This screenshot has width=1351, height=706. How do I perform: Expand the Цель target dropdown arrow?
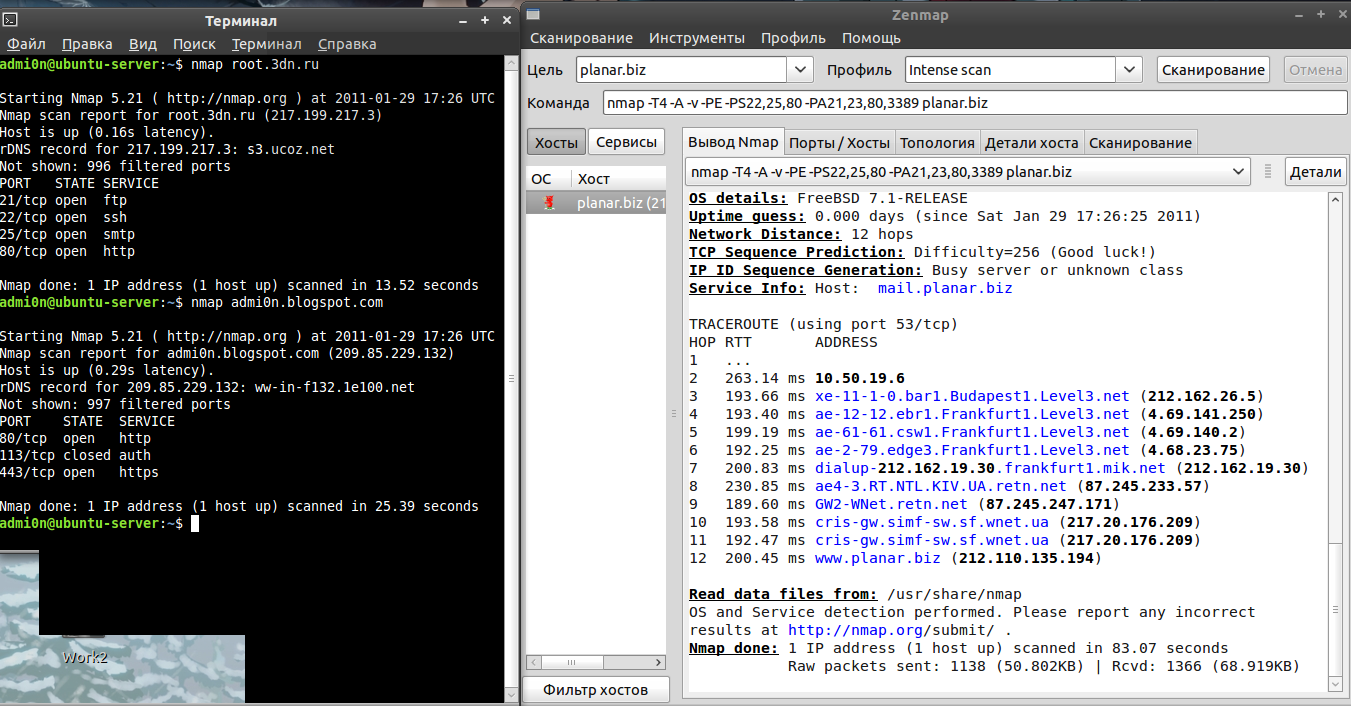tap(800, 70)
